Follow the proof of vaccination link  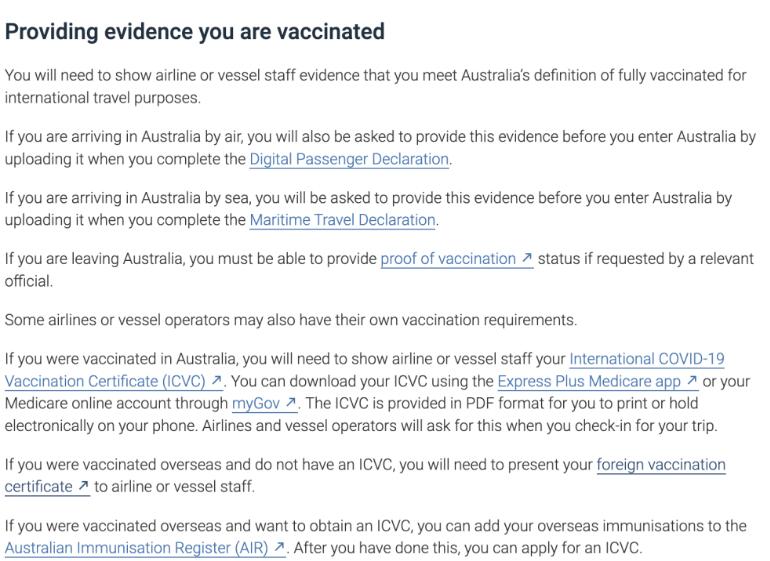448,259
